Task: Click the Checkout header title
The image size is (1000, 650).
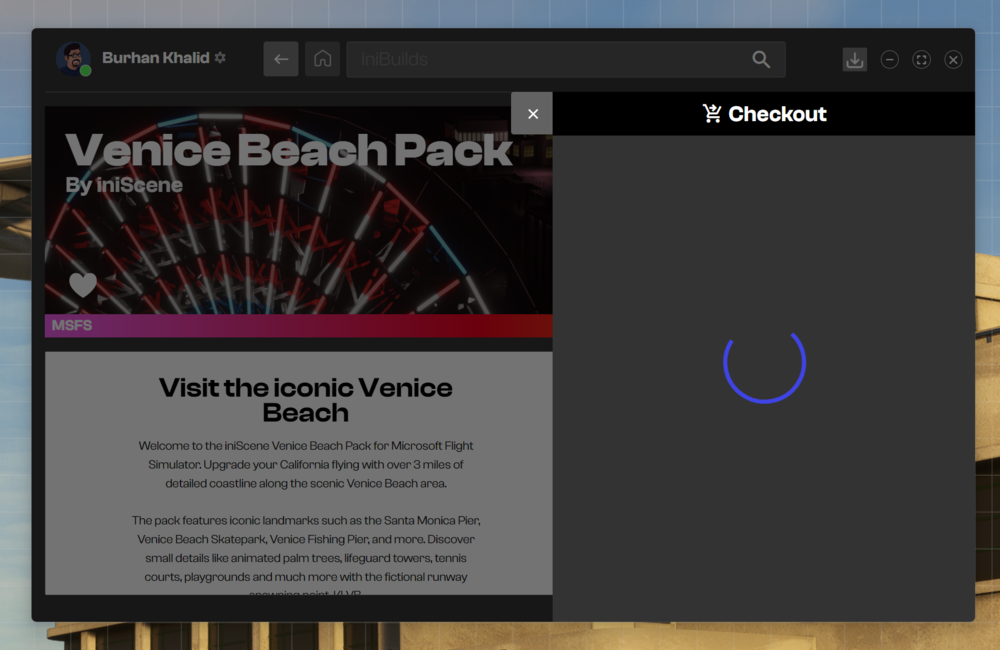Action: click(x=777, y=114)
